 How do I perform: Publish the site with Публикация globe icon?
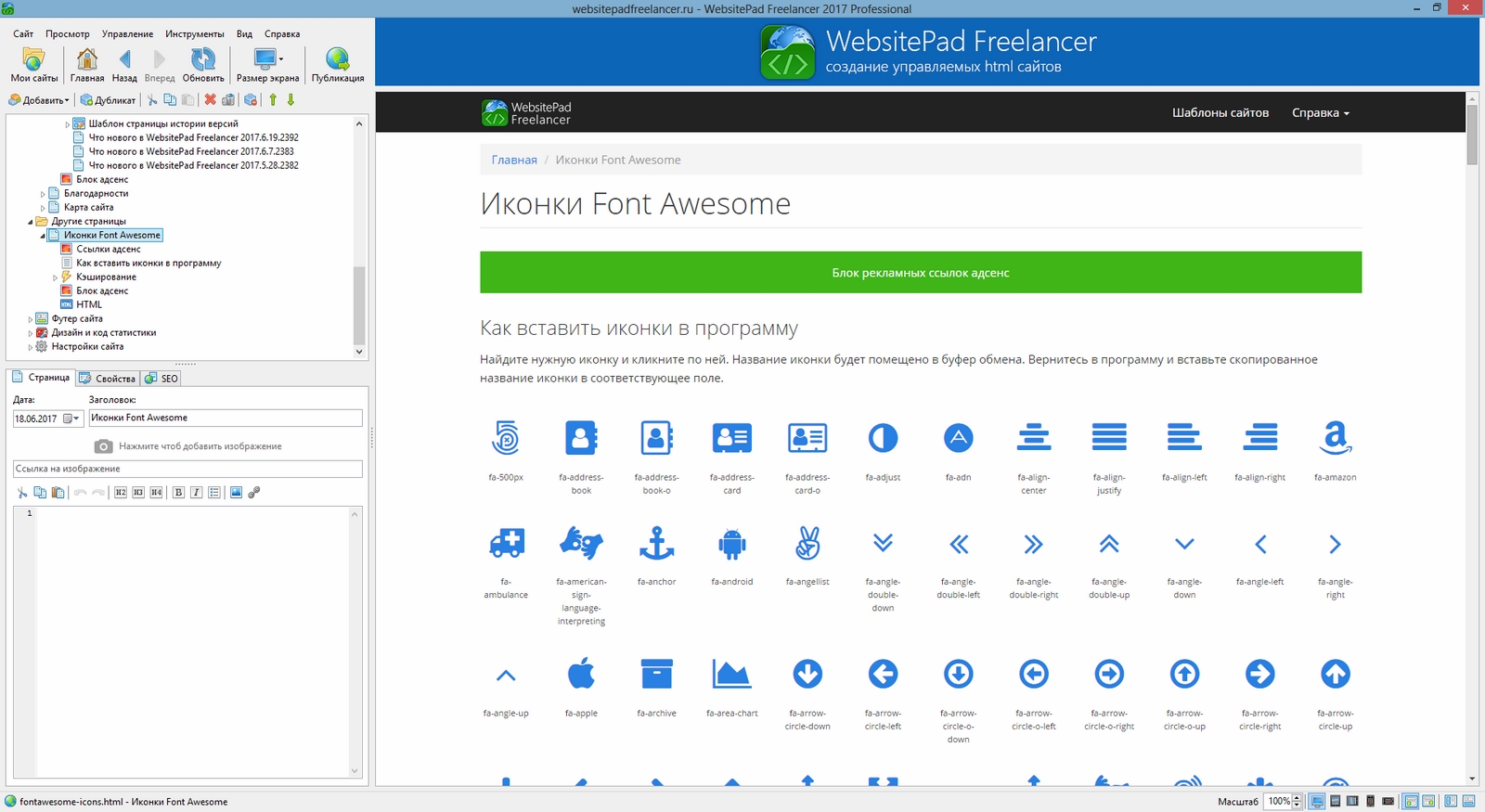point(338,65)
